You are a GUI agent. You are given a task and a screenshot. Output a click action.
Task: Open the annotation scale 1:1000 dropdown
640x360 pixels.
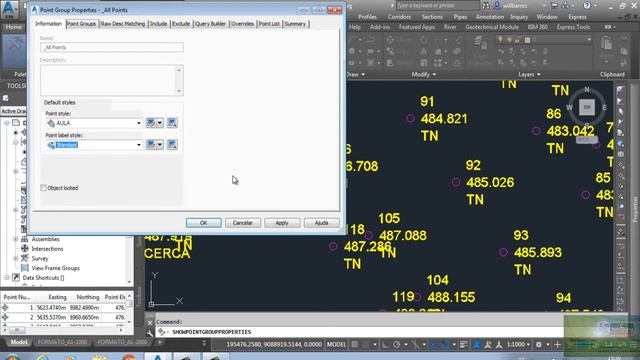coord(518,344)
